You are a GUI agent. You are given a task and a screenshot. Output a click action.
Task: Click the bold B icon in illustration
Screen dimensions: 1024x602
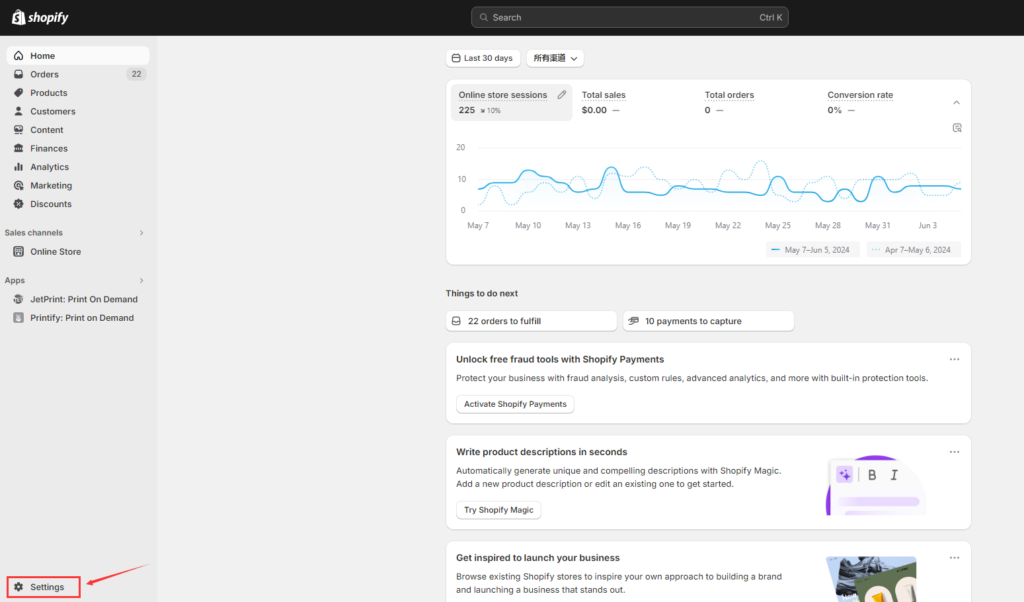pyautogui.click(x=872, y=475)
